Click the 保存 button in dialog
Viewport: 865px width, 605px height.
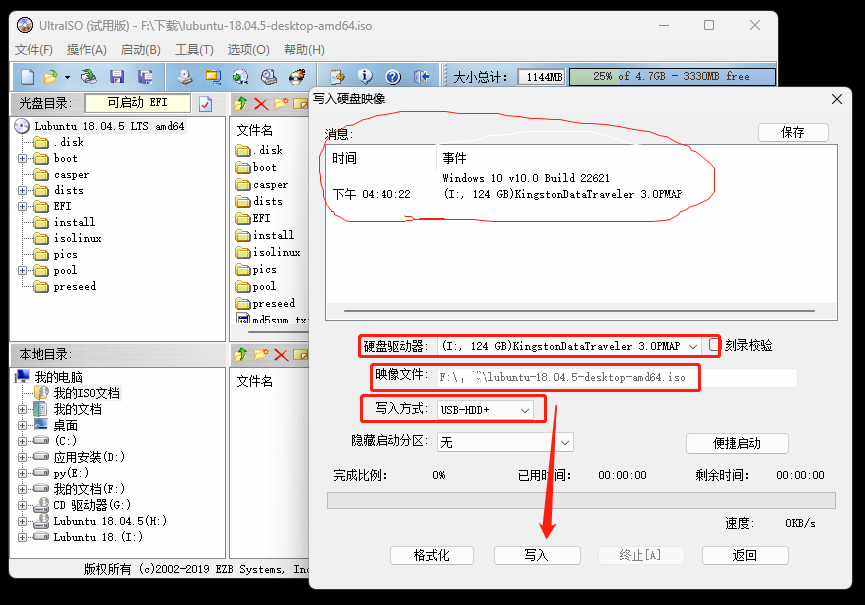coord(793,132)
